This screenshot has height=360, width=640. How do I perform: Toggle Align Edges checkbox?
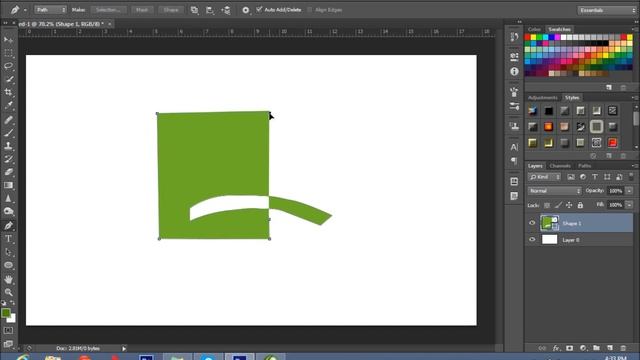309,10
